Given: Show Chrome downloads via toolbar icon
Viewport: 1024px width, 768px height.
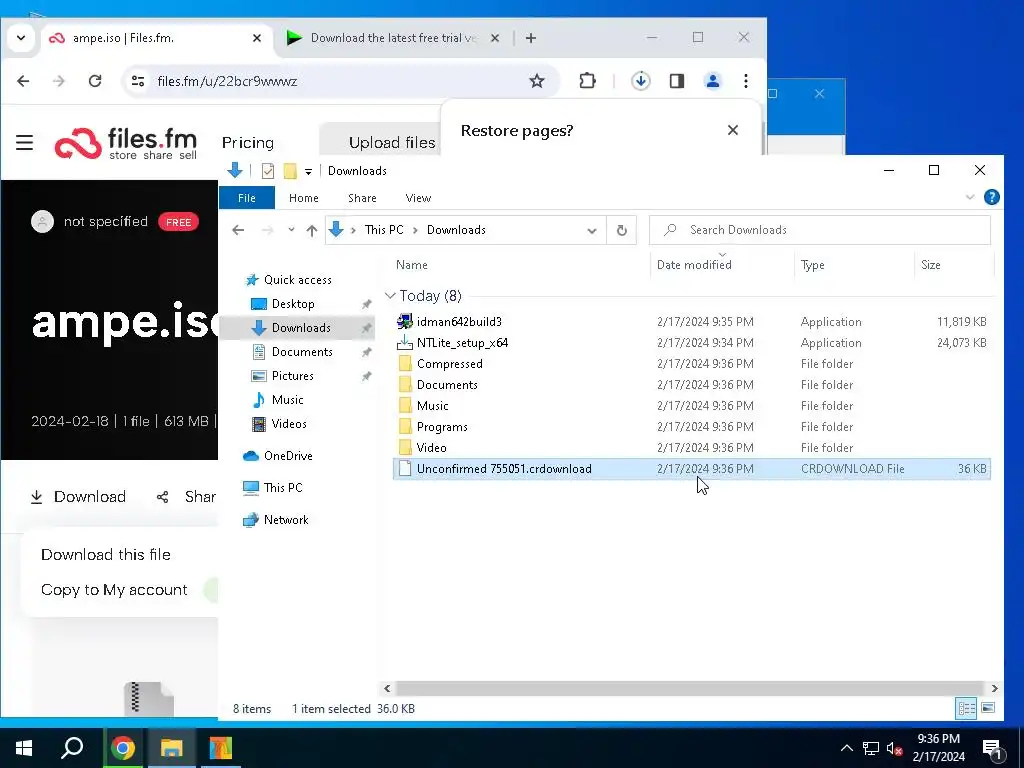Looking at the screenshot, I should point(641,81).
